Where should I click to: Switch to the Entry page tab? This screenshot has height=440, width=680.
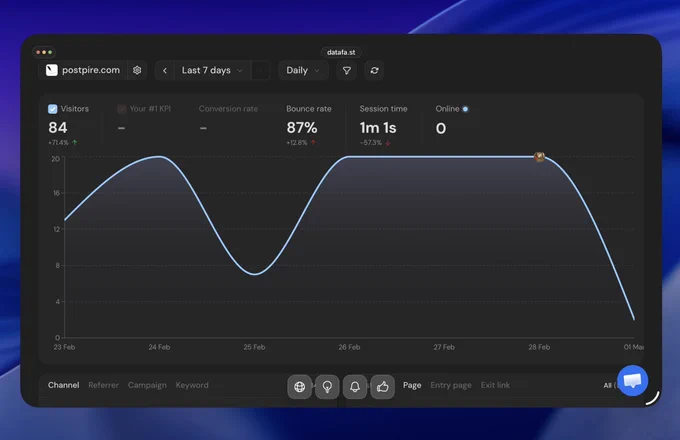point(451,385)
